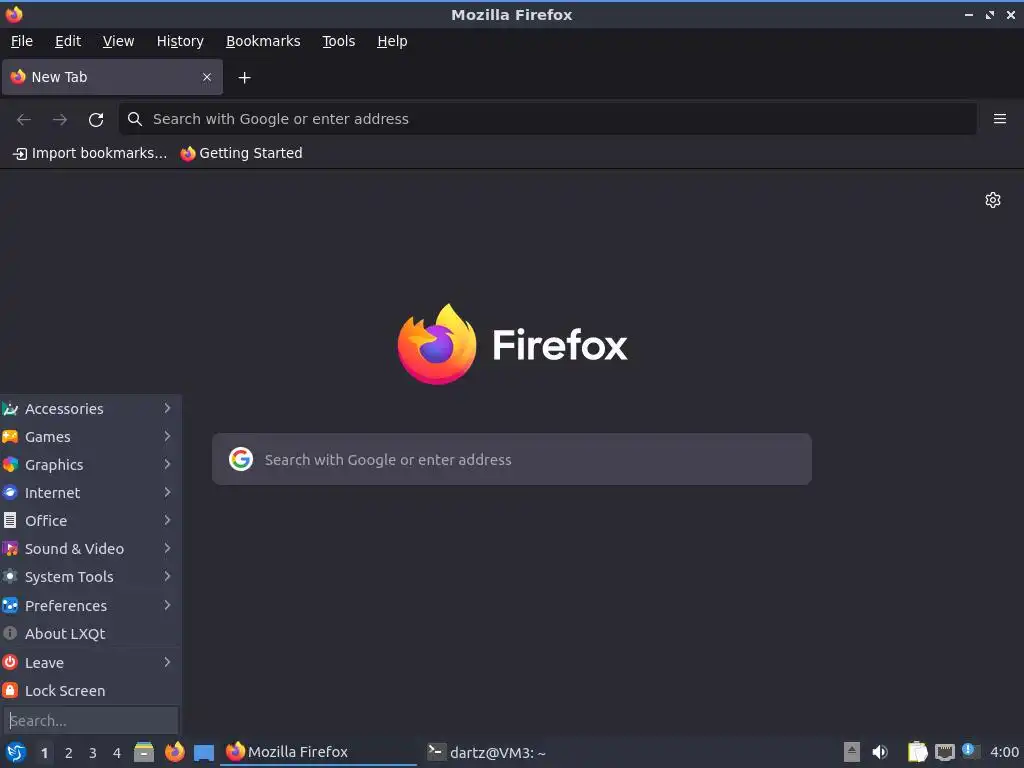Viewport: 1024px width, 768px height.
Task: Launch Firefox from panel quick launch
Action: (x=174, y=752)
